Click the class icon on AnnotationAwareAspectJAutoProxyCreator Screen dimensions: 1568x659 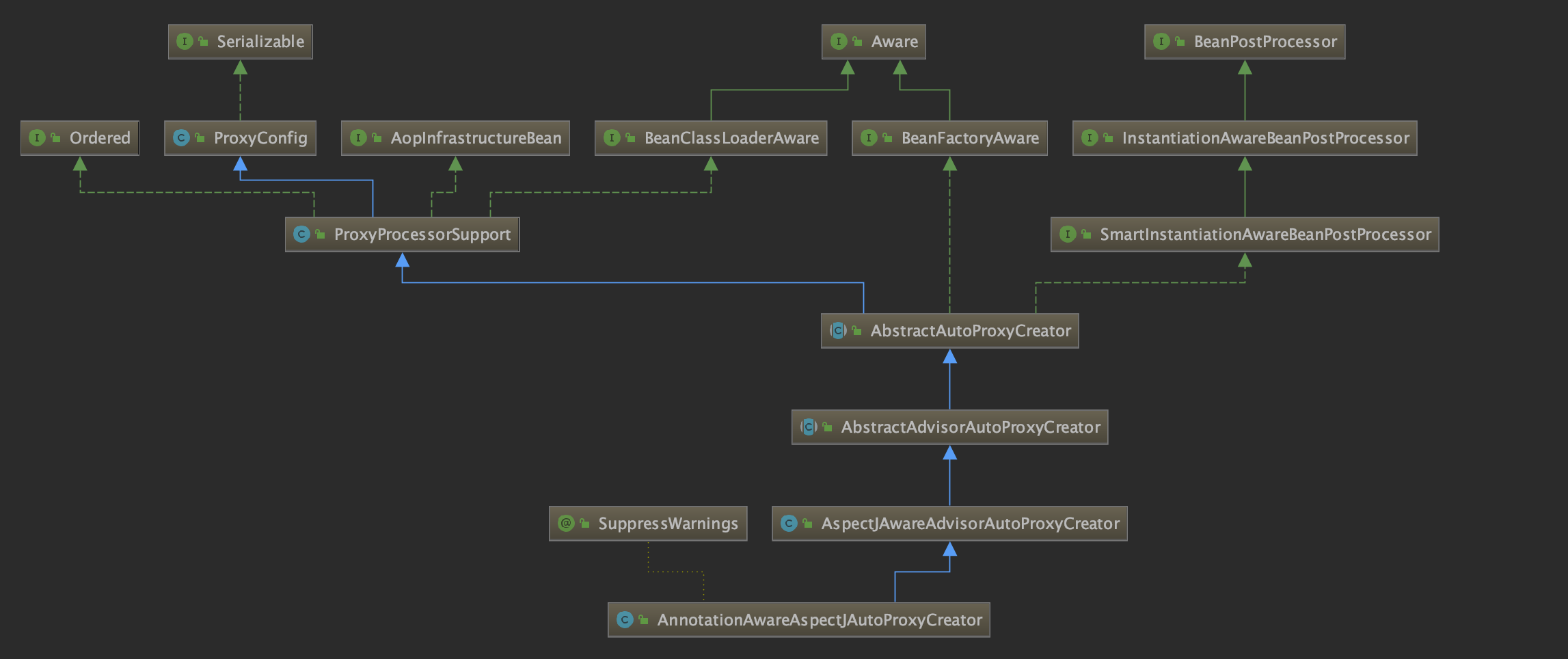[625, 620]
